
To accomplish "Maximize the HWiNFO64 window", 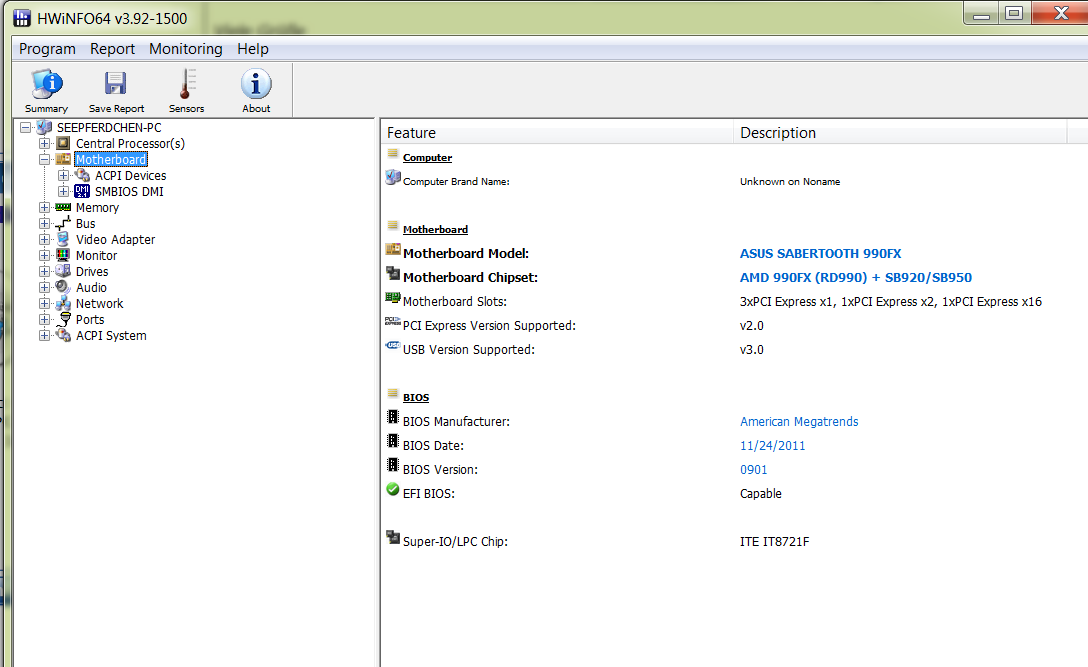I will click(1014, 14).
